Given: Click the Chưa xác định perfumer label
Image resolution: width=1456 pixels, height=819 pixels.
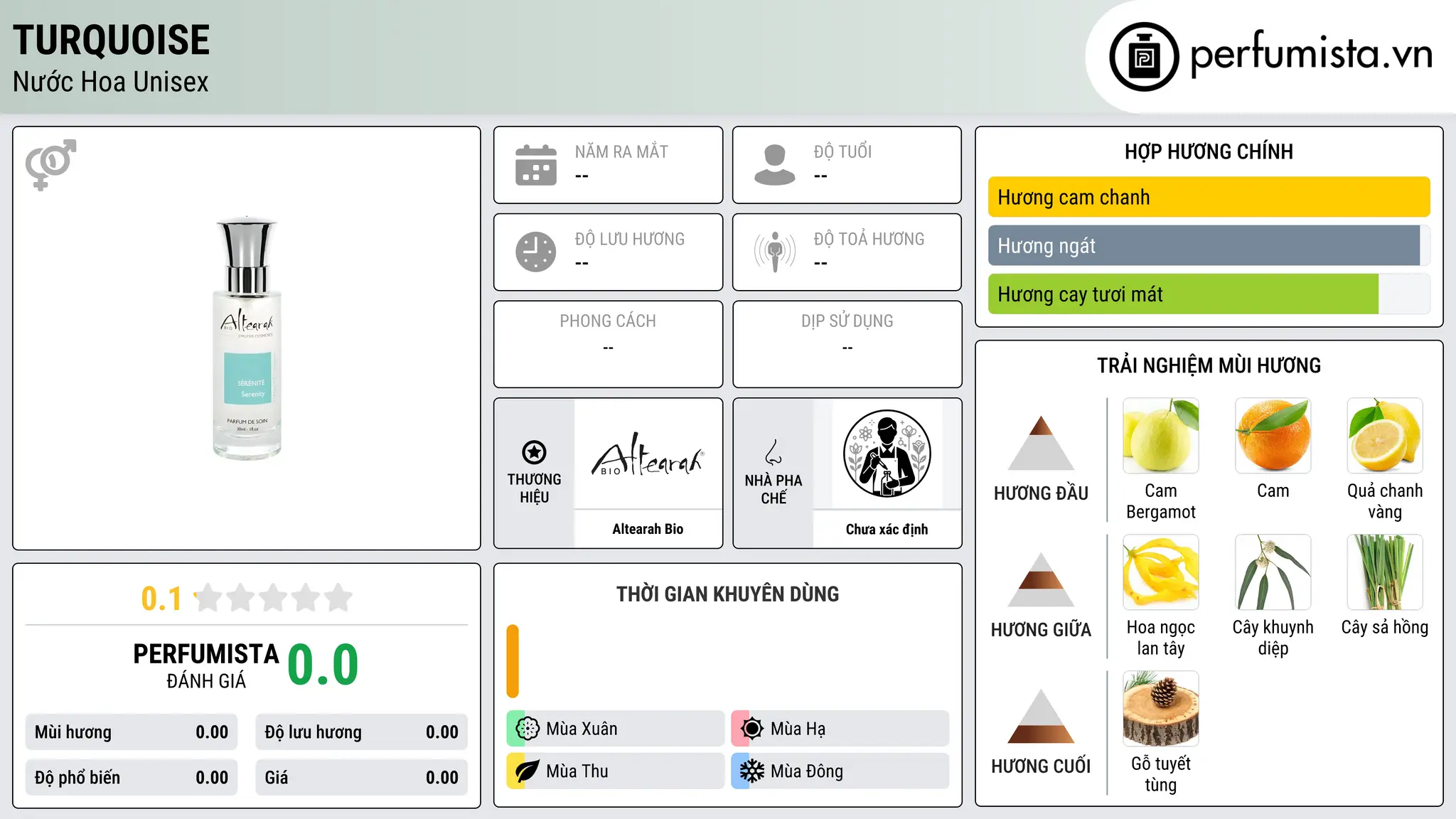Looking at the screenshot, I should click(887, 529).
